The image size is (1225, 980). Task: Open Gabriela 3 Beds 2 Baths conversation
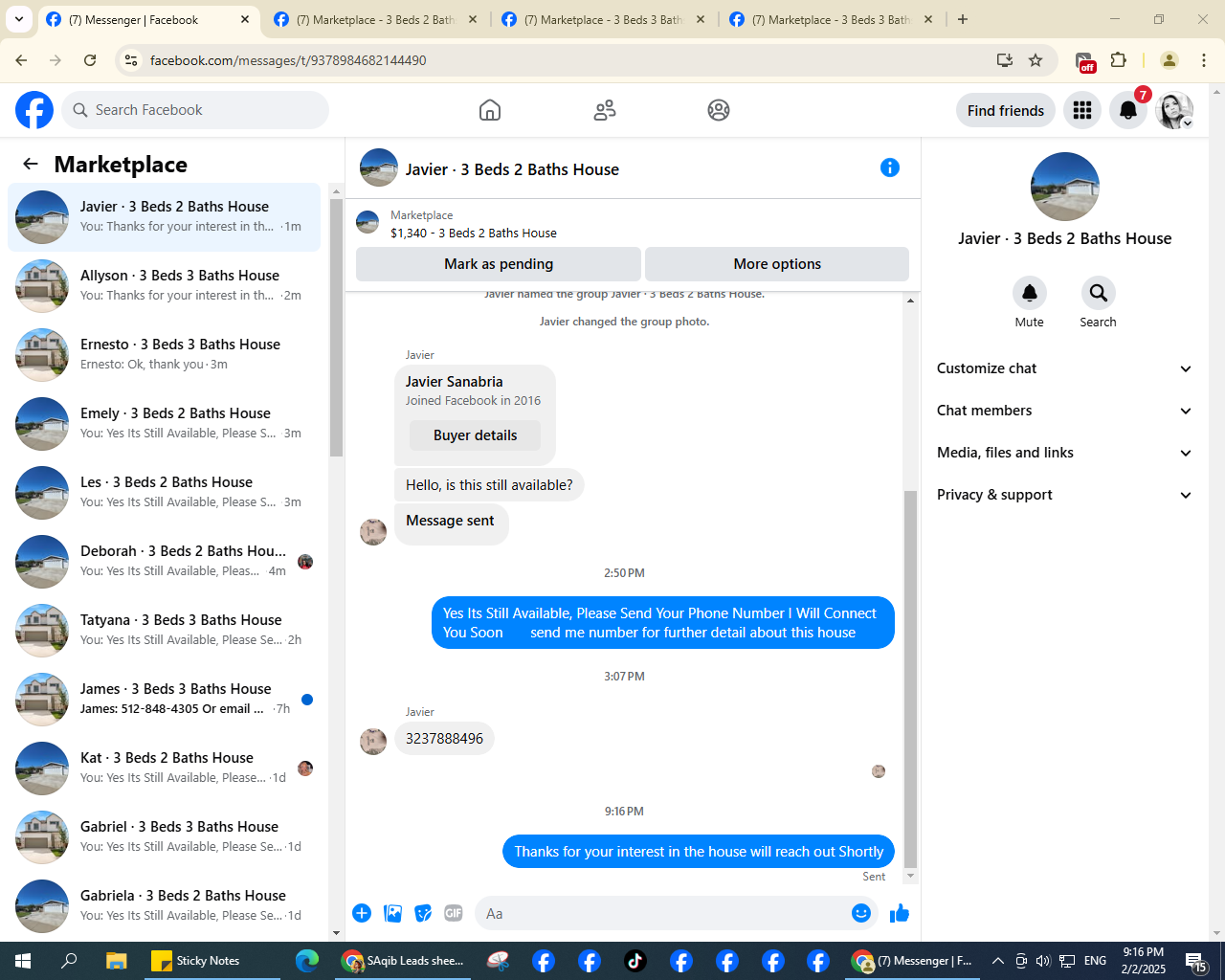point(165,906)
